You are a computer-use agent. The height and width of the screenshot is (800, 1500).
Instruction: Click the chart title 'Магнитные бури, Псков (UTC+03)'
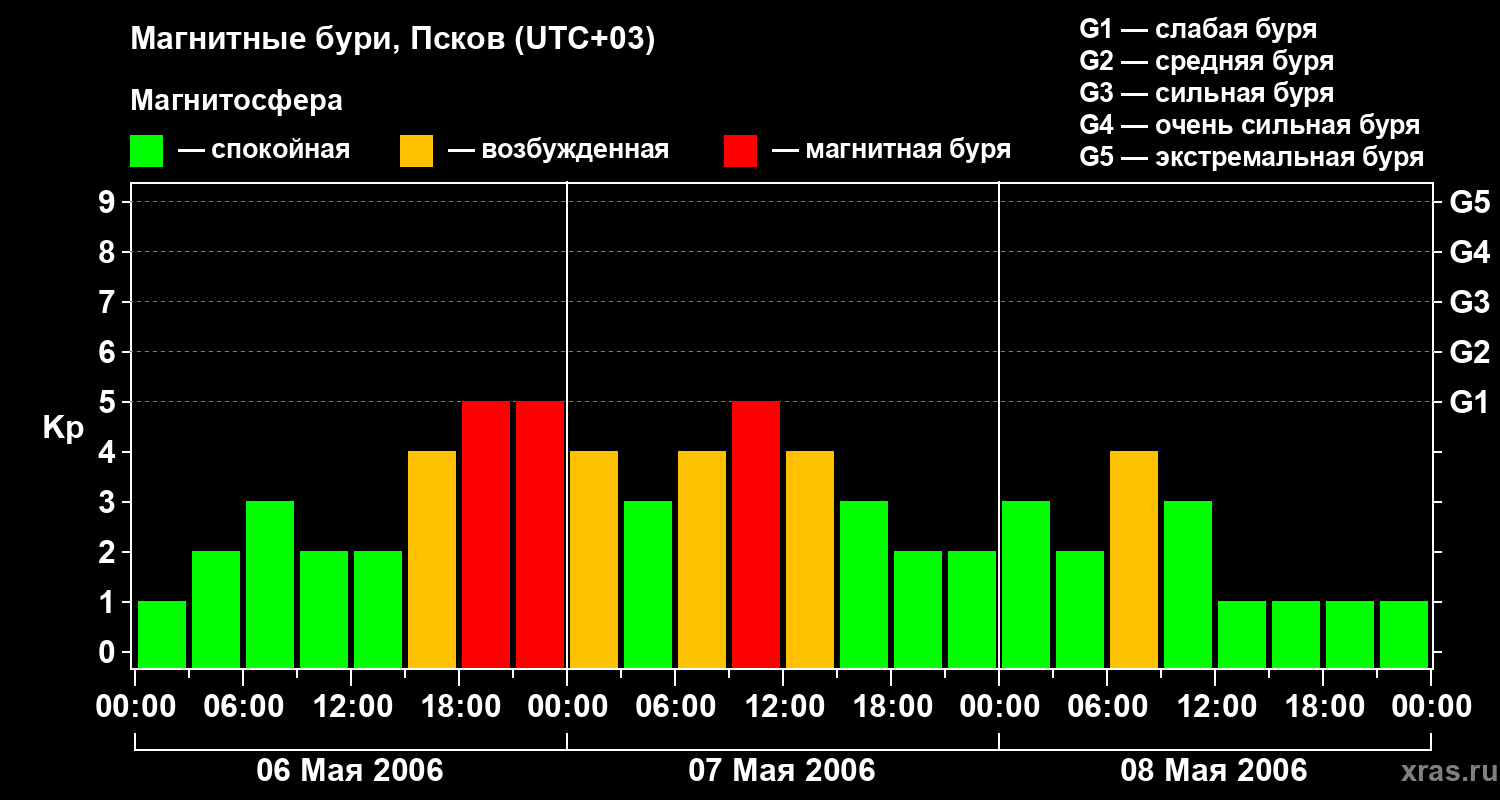[x=393, y=40]
